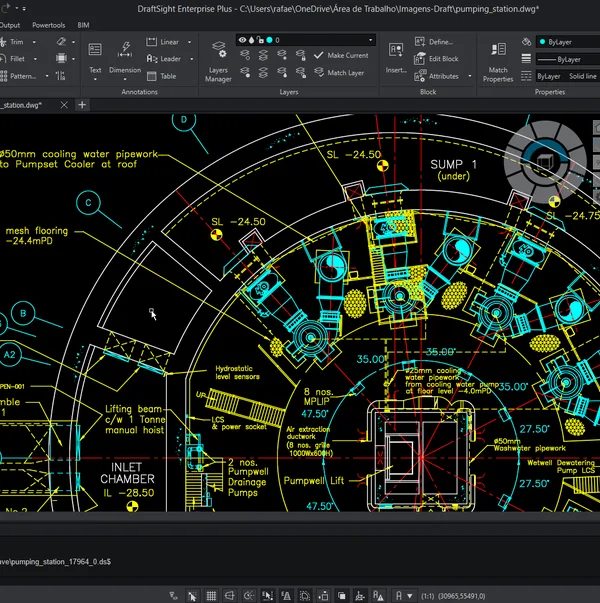Toggle the layer lock icon in layer dropdown
The width and height of the screenshot is (600, 603).
(260, 40)
